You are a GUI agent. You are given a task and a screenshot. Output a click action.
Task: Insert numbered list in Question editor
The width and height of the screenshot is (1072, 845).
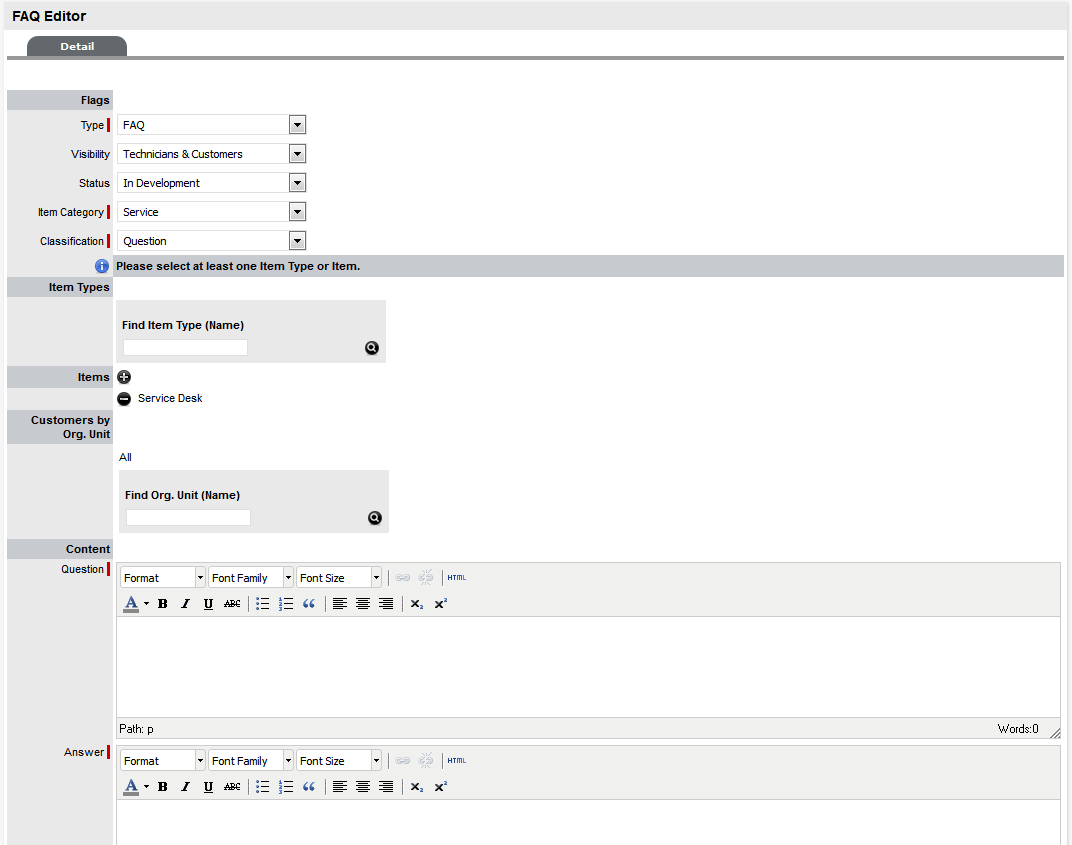[x=286, y=604]
